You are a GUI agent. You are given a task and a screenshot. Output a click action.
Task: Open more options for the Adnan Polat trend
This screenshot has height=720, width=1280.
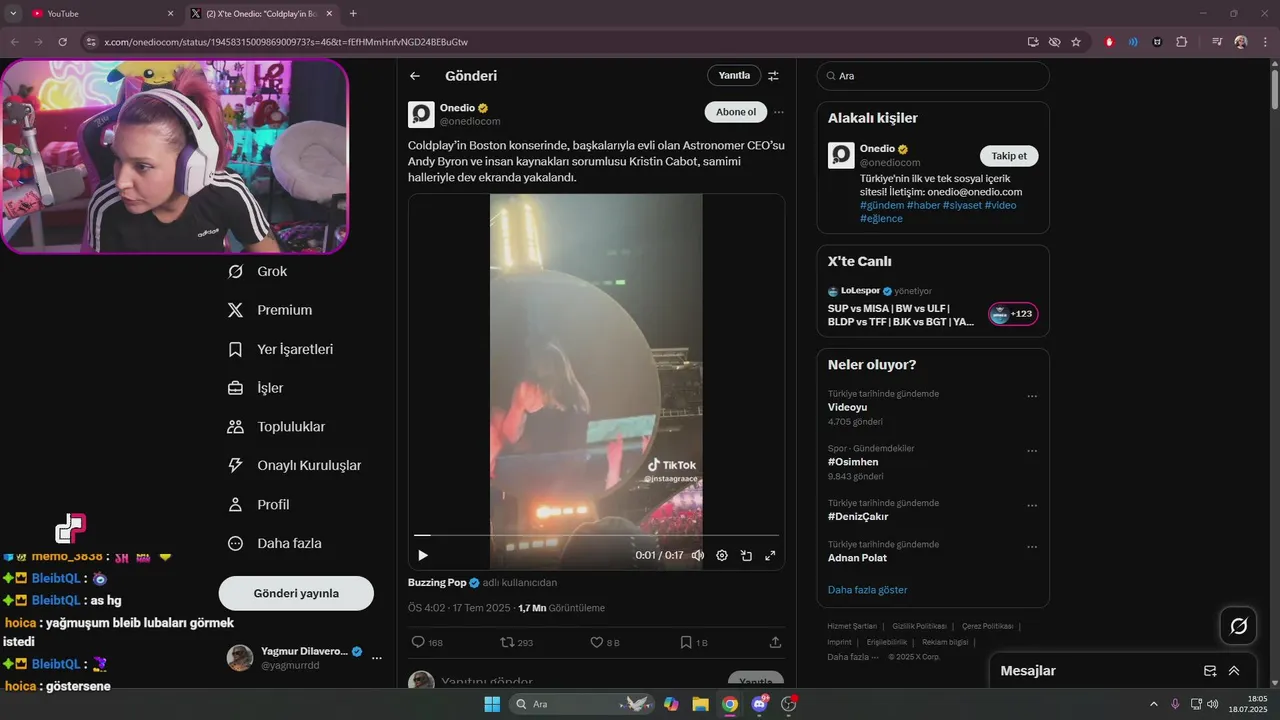(1032, 547)
